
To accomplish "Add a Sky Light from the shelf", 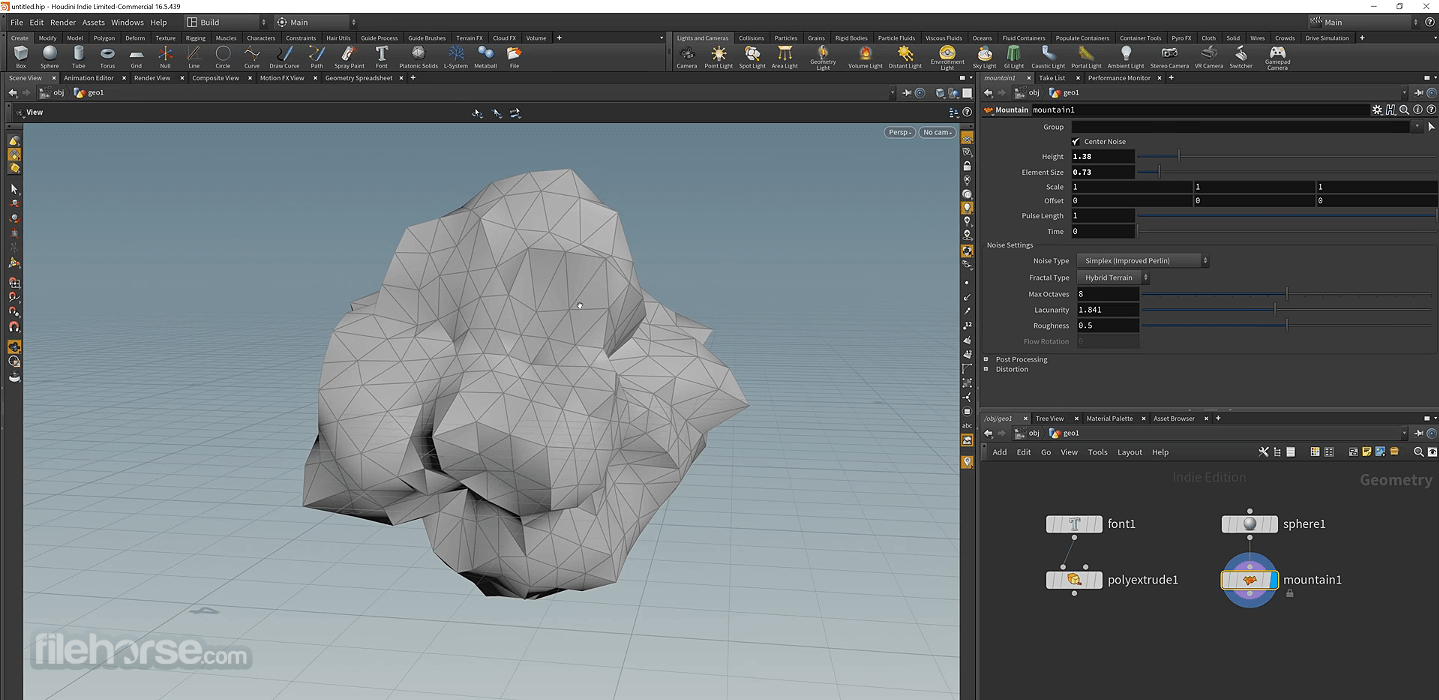I will coord(984,57).
